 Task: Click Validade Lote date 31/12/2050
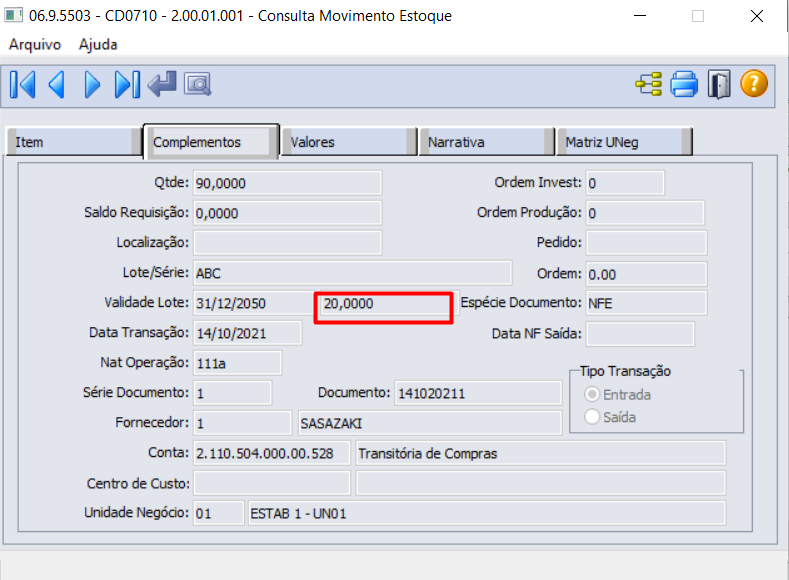point(254,303)
